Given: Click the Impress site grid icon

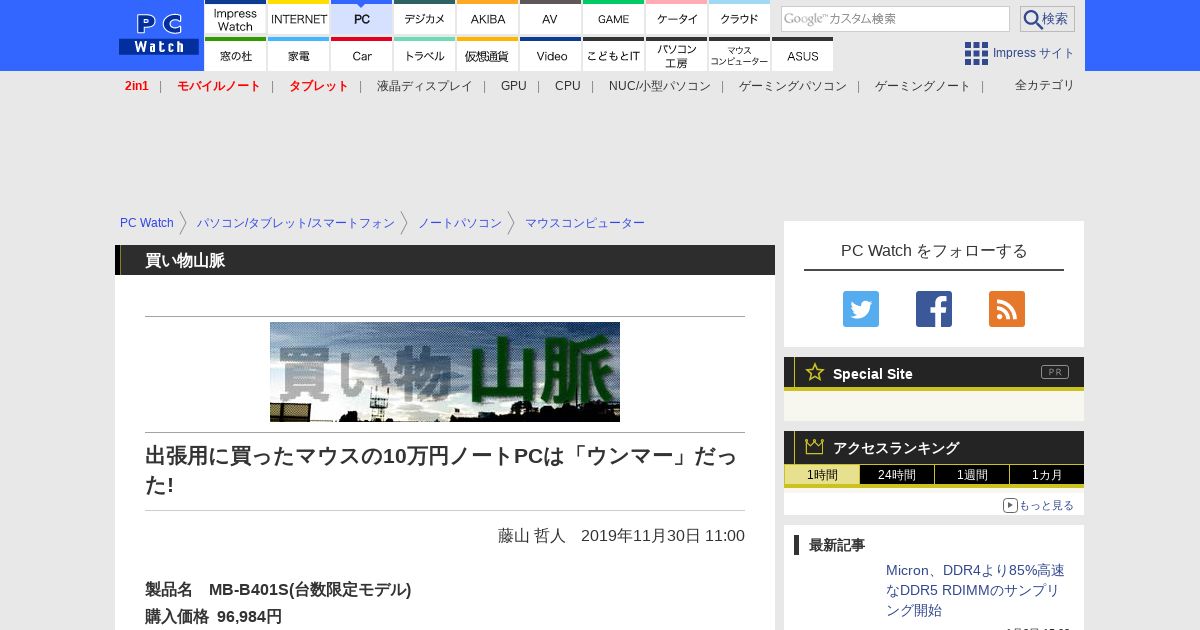Looking at the screenshot, I should click(976, 53).
